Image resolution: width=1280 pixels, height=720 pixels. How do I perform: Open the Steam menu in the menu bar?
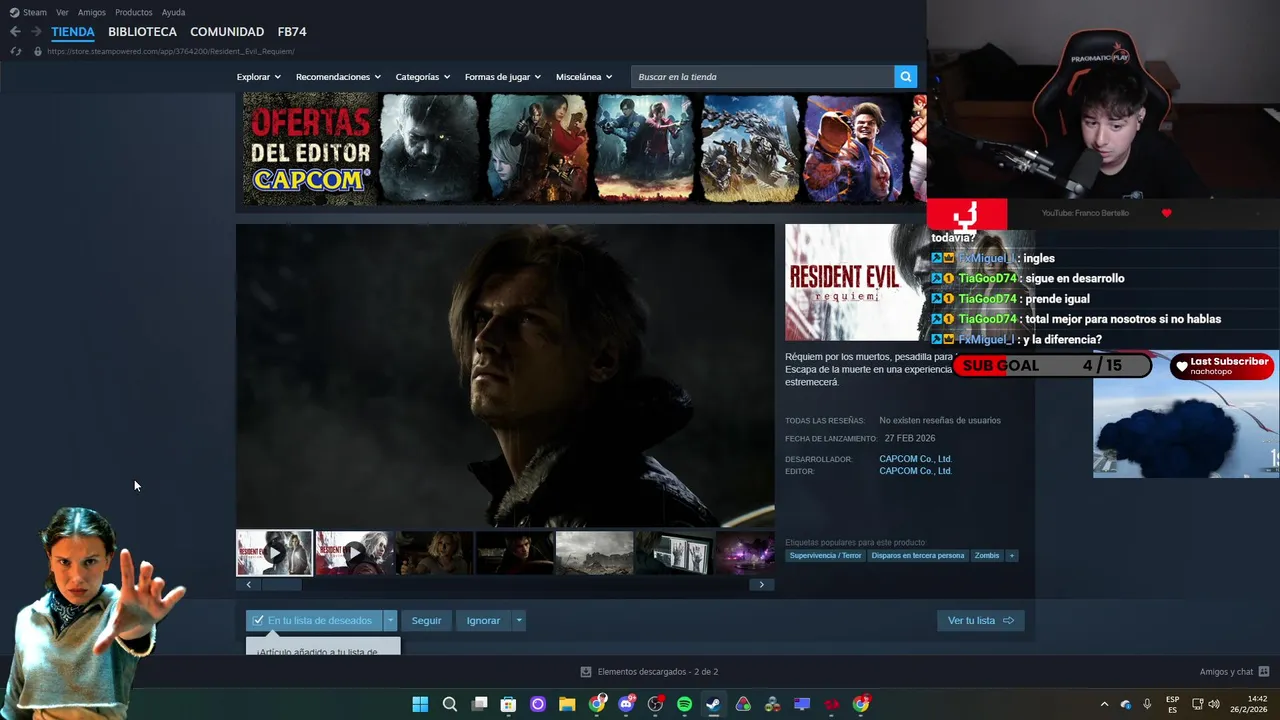click(28, 12)
